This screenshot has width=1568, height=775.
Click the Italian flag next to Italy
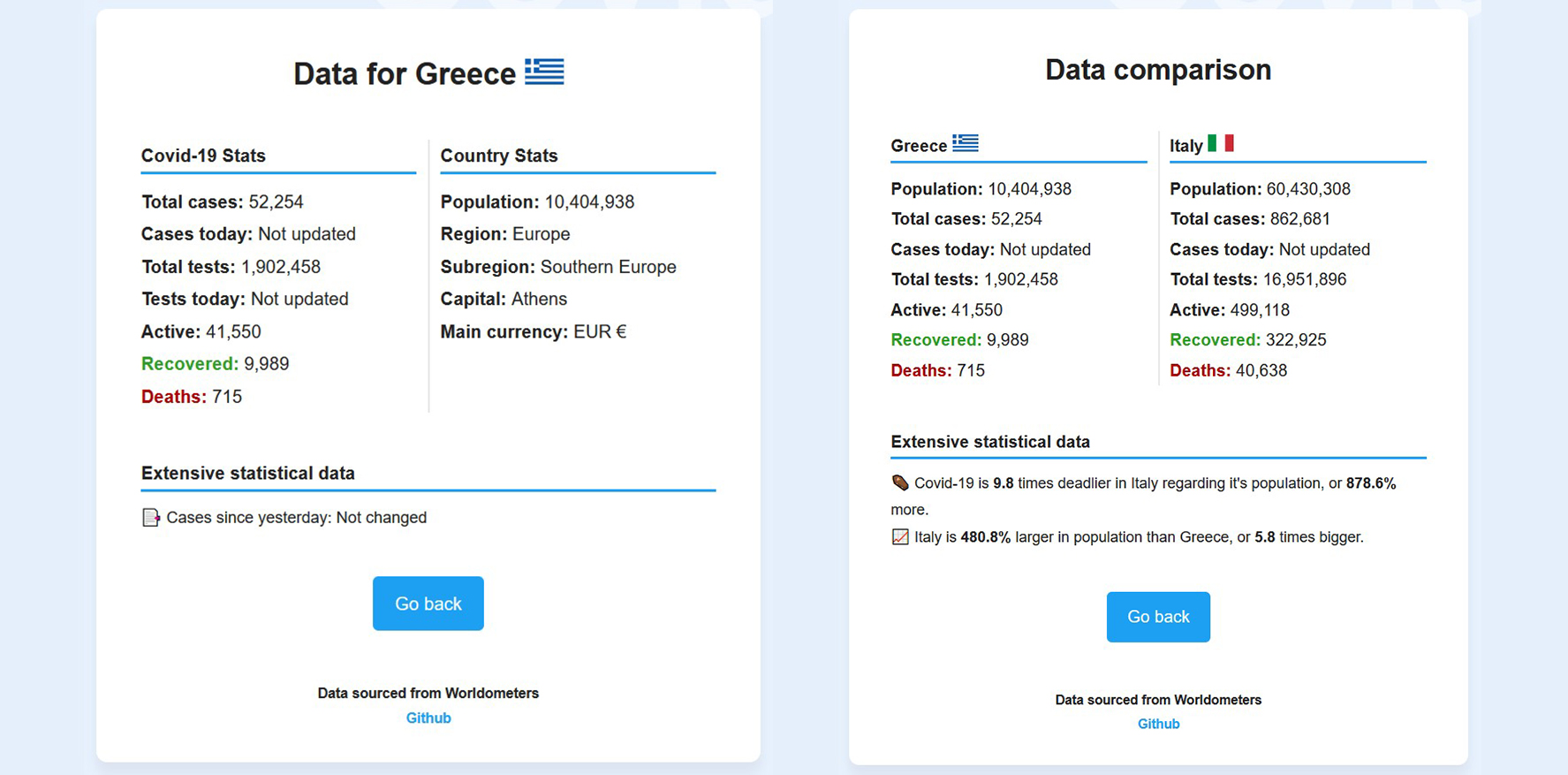(x=1220, y=143)
